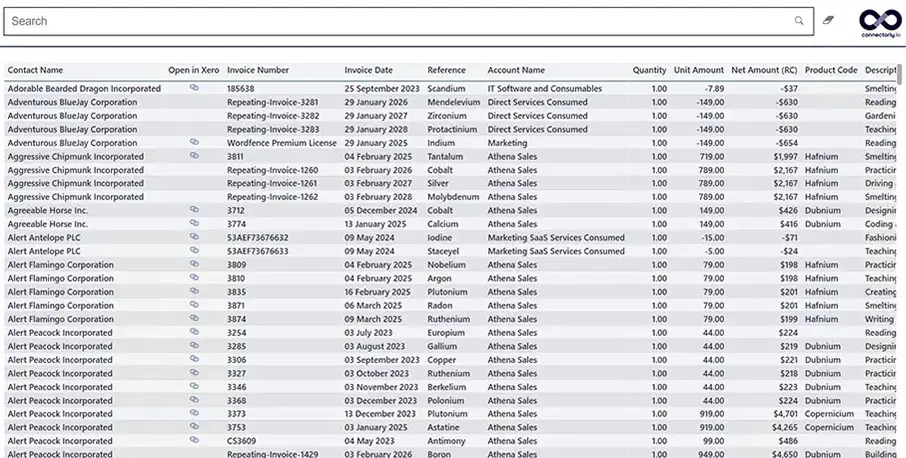Sort by the Quantity column header

coord(649,71)
